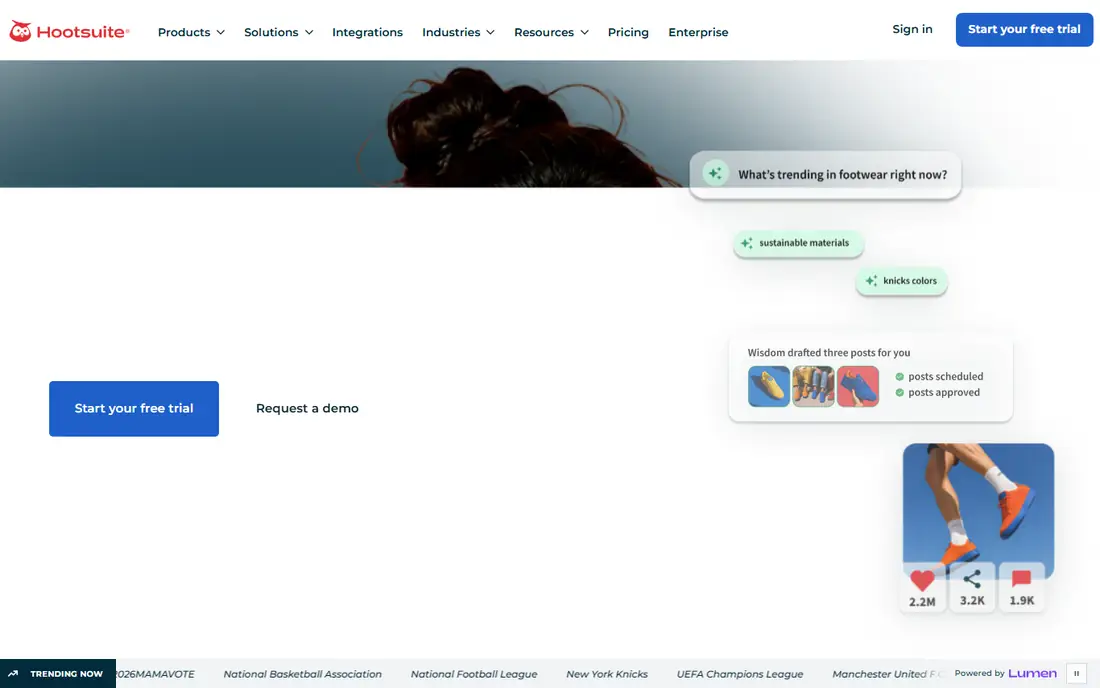The image size is (1100, 688).
Task: Expand the Industries dropdown menu
Action: [458, 32]
